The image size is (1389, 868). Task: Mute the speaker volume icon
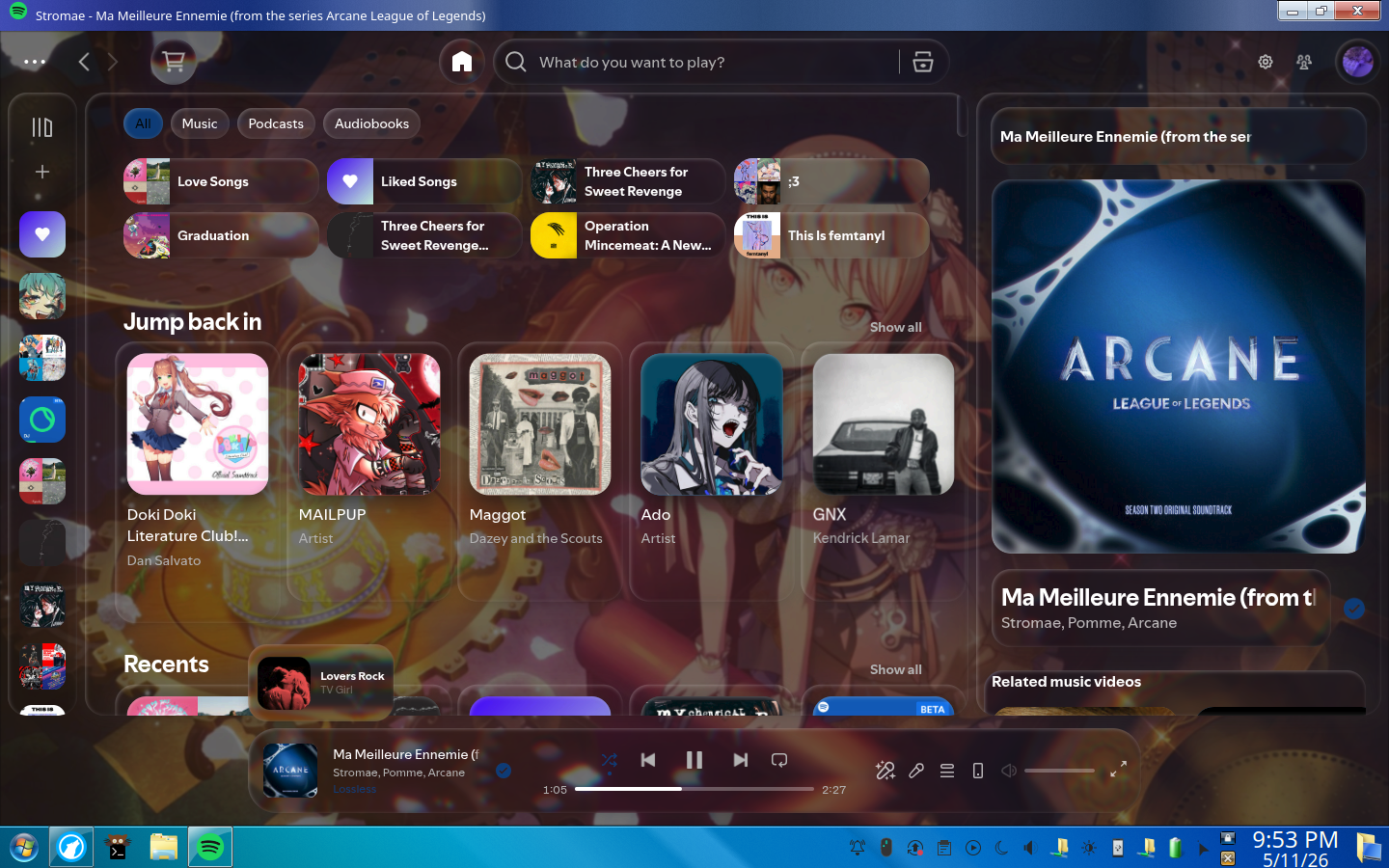[1009, 771]
